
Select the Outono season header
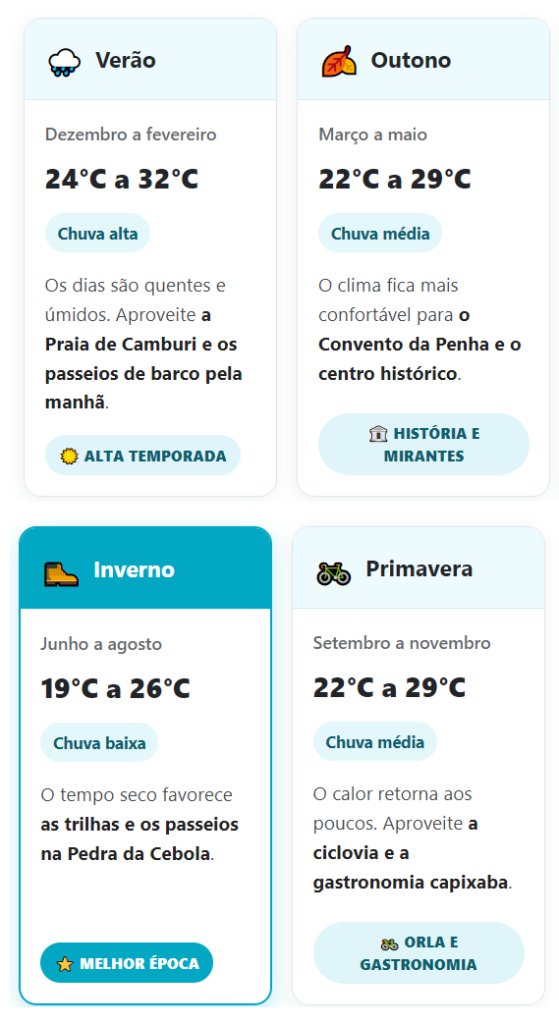pos(423,60)
